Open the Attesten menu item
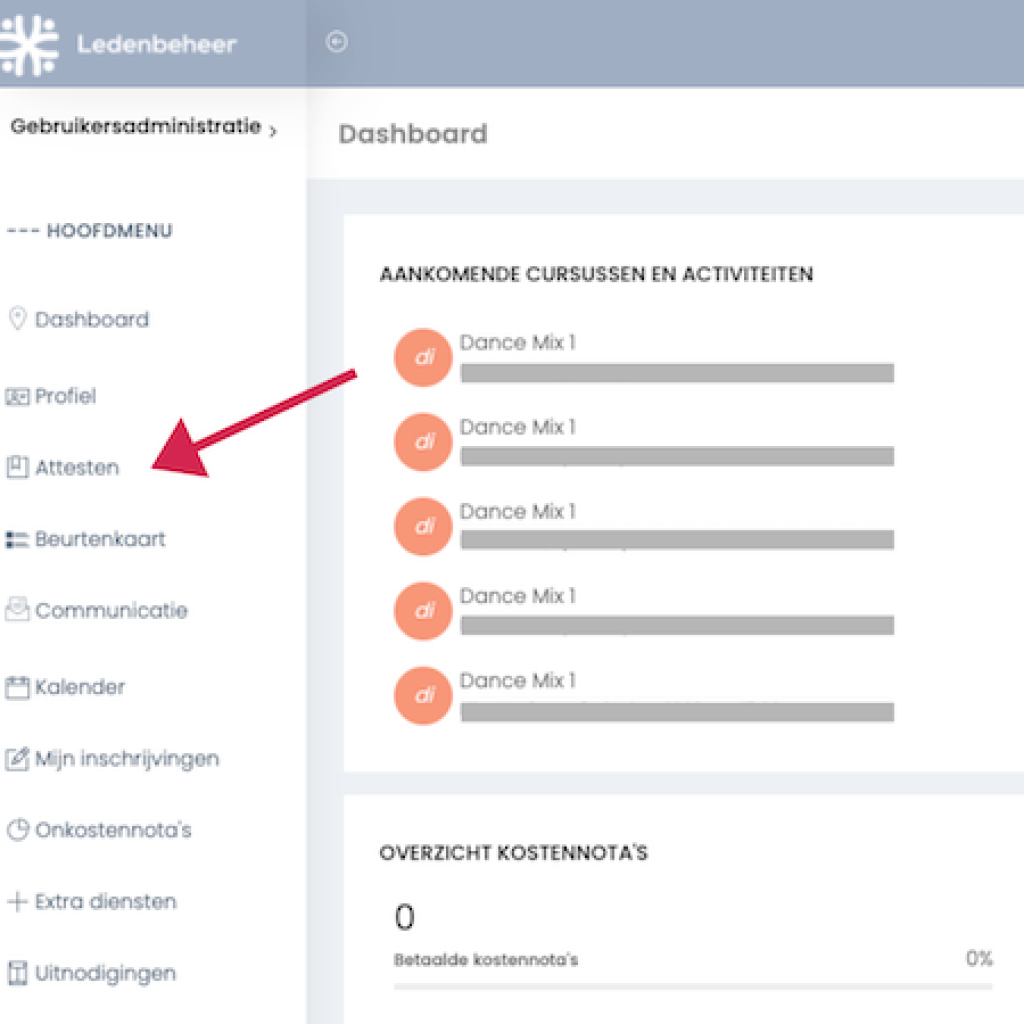This screenshot has width=1024, height=1024. [x=77, y=468]
